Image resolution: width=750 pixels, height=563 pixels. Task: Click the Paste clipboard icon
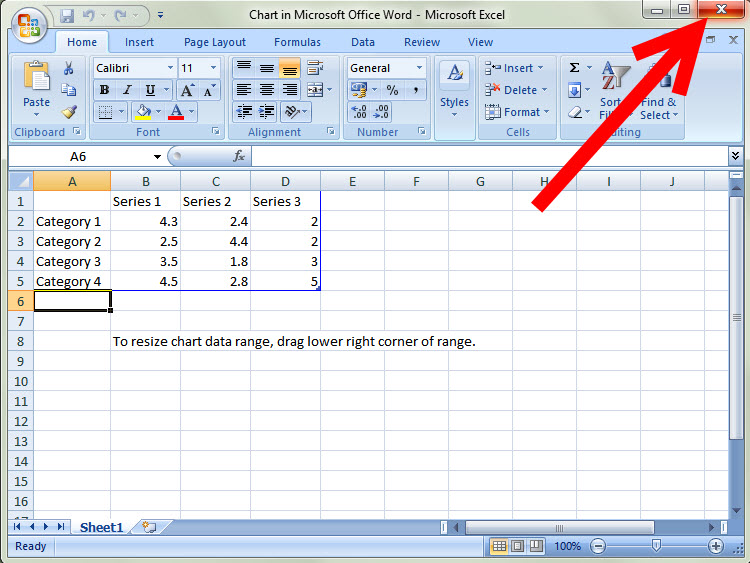coord(37,77)
